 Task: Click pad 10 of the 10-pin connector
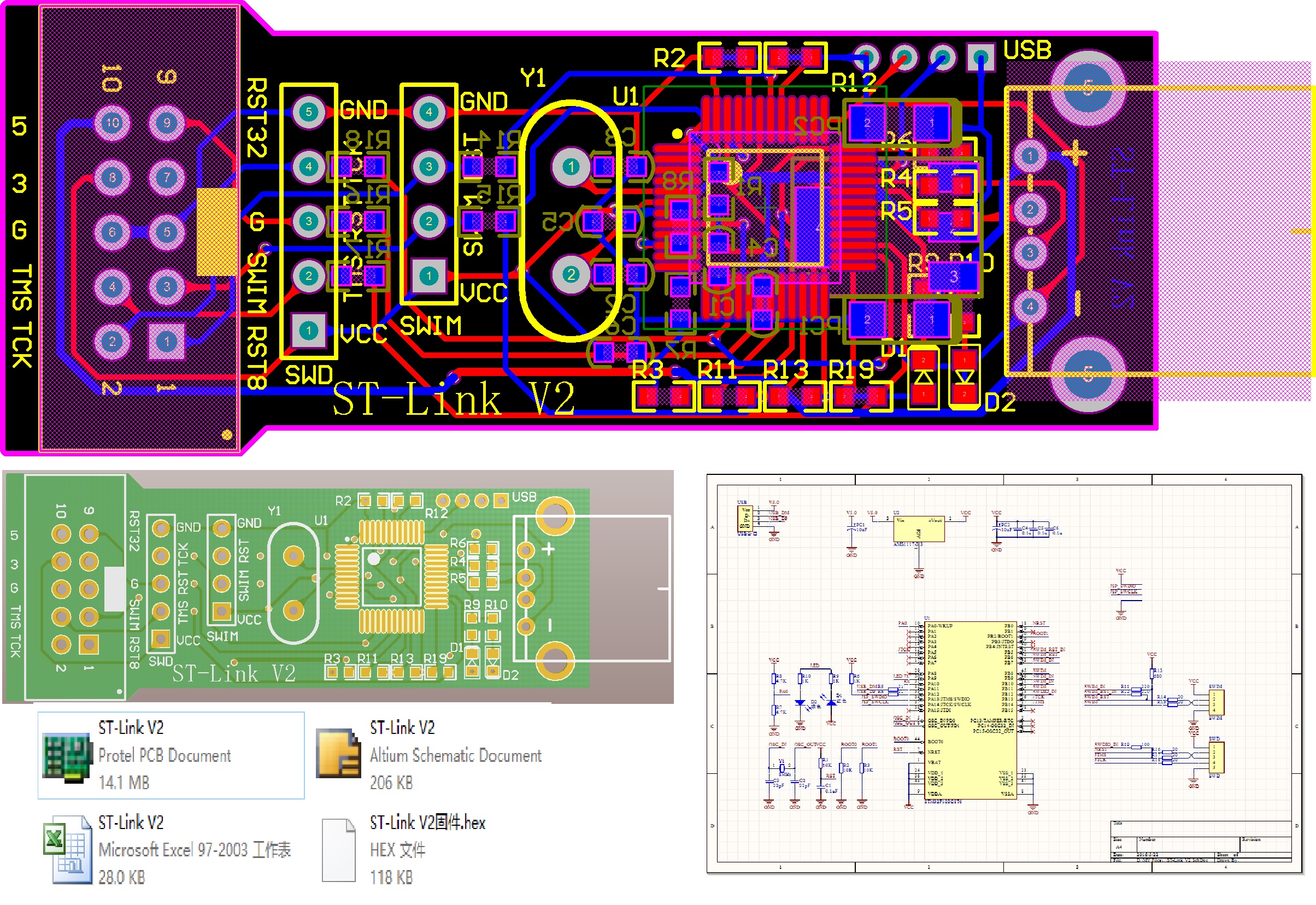[x=111, y=122]
